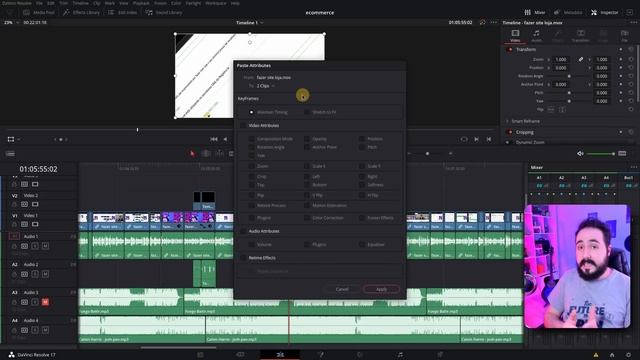Click the viewer speaker volume icon
Screen dimensions: 640x360
click(x=580, y=153)
